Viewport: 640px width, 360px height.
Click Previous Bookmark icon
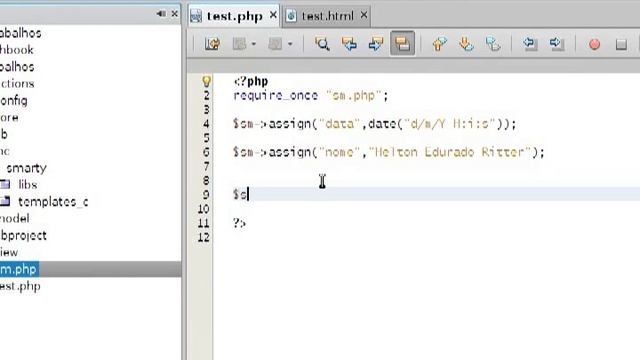(x=439, y=43)
